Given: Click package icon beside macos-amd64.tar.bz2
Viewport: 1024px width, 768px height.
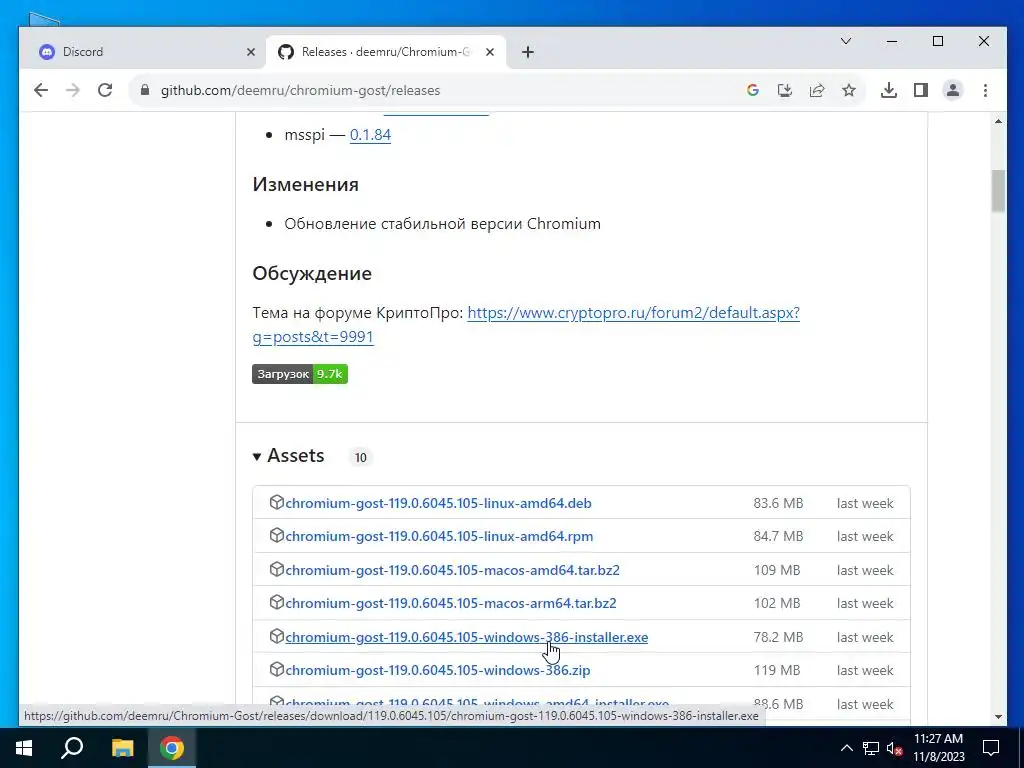Looking at the screenshot, I should click(x=277, y=569).
